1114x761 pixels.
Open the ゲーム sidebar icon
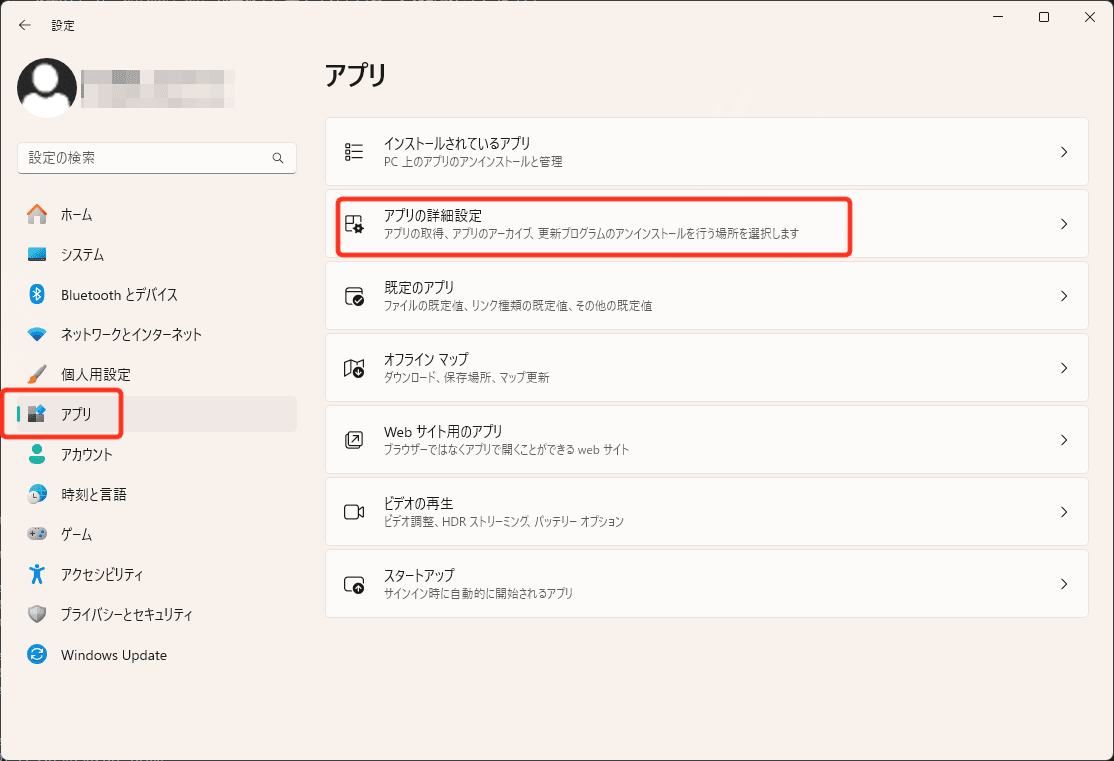pyautogui.click(x=34, y=534)
